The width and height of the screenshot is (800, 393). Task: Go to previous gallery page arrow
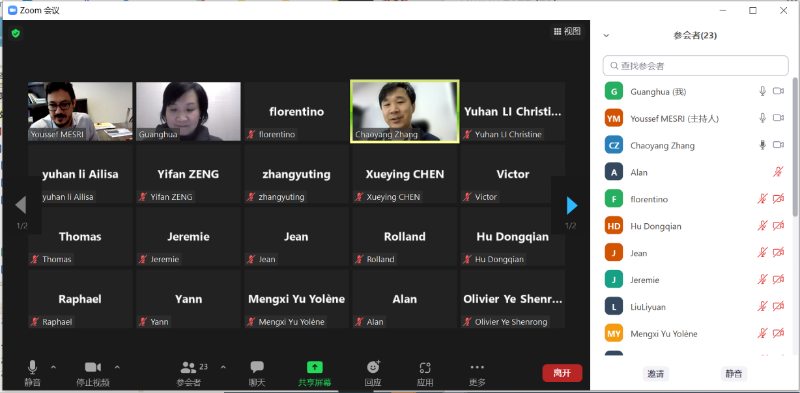(20, 206)
